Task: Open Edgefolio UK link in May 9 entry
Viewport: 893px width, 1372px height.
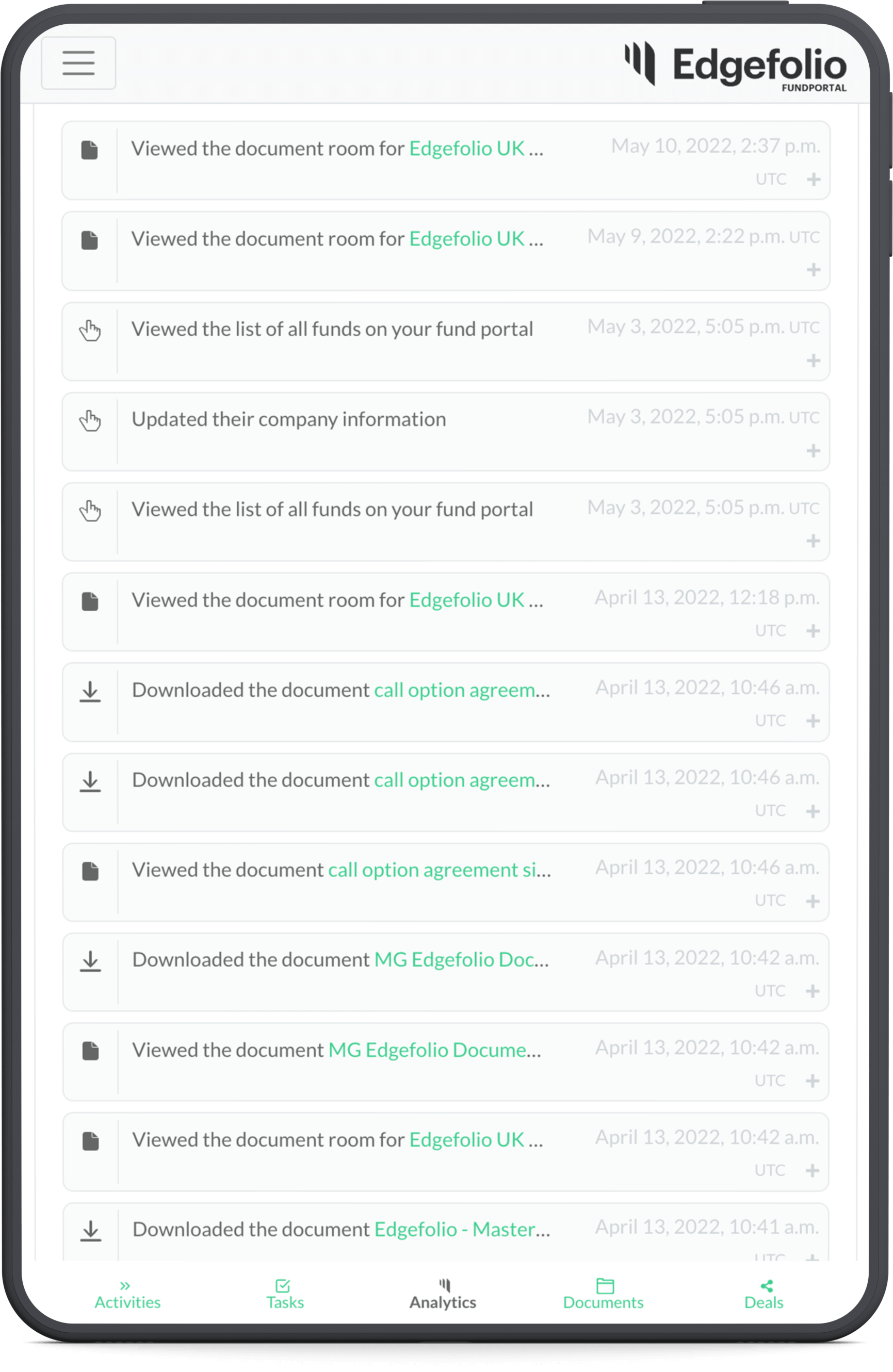Action: 467,239
